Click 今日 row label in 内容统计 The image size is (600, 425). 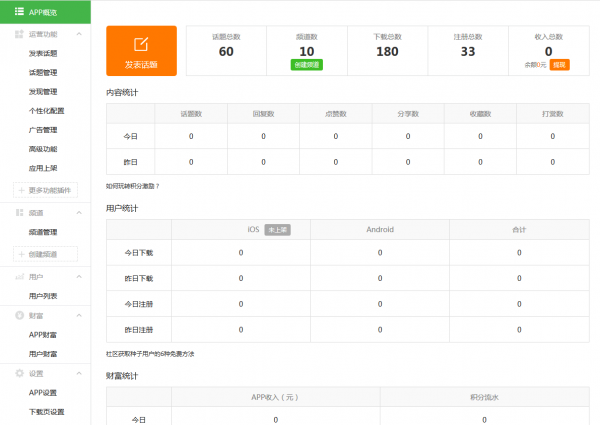coord(130,136)
